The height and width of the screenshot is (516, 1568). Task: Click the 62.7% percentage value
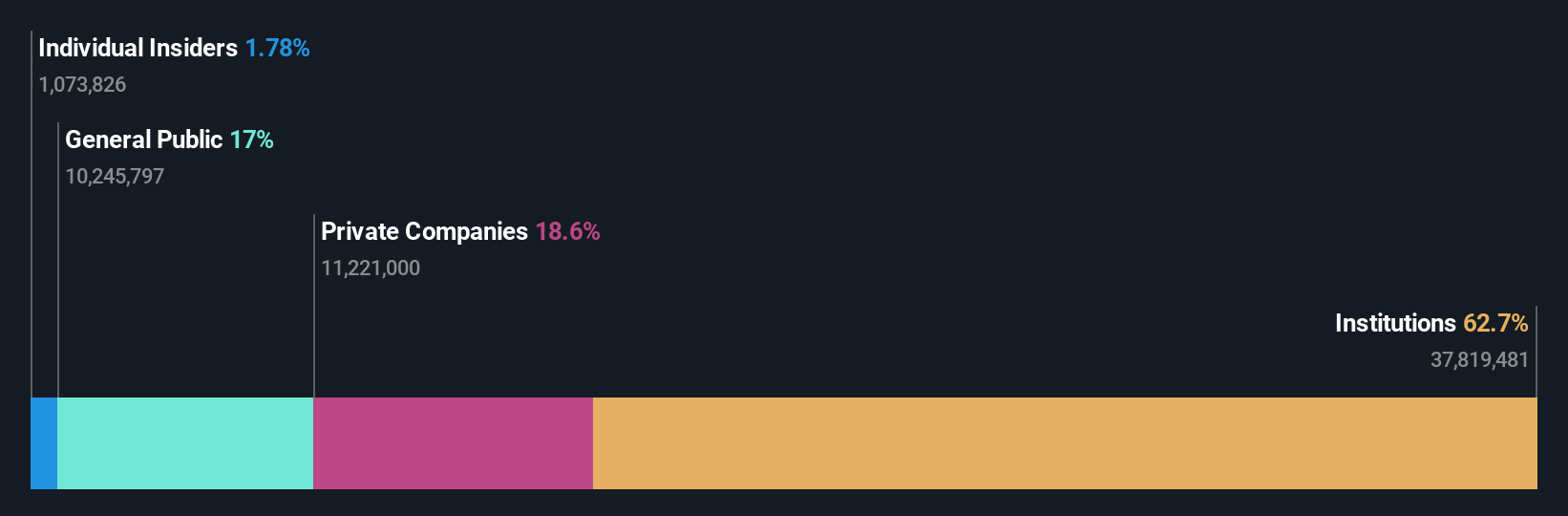coord(1495,323)
